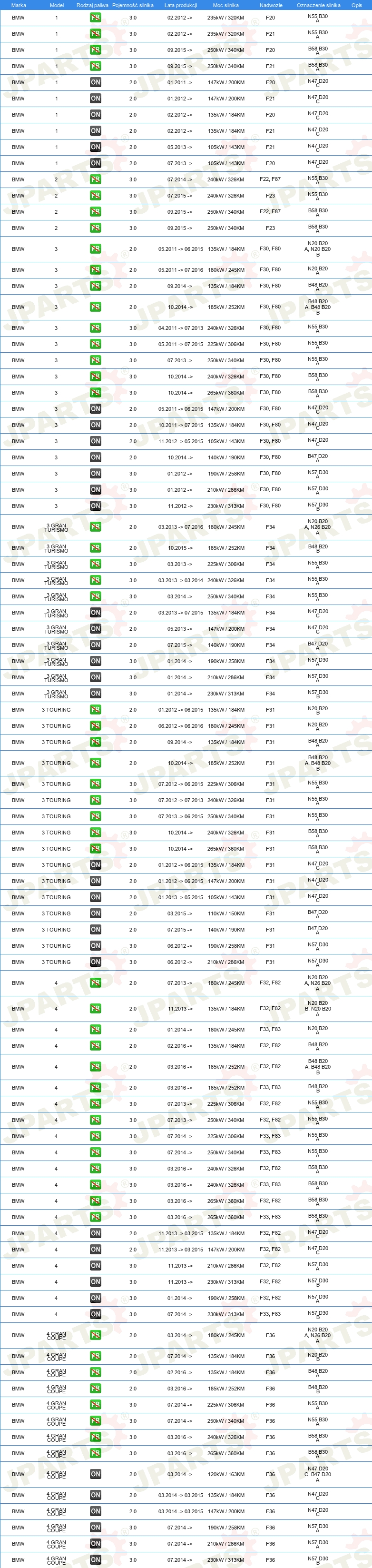The height and width of the screenshot is (1568, 372).
Task: Select the '06.2012 -> 06.2016' date cell
Action: tap(181, 726)
